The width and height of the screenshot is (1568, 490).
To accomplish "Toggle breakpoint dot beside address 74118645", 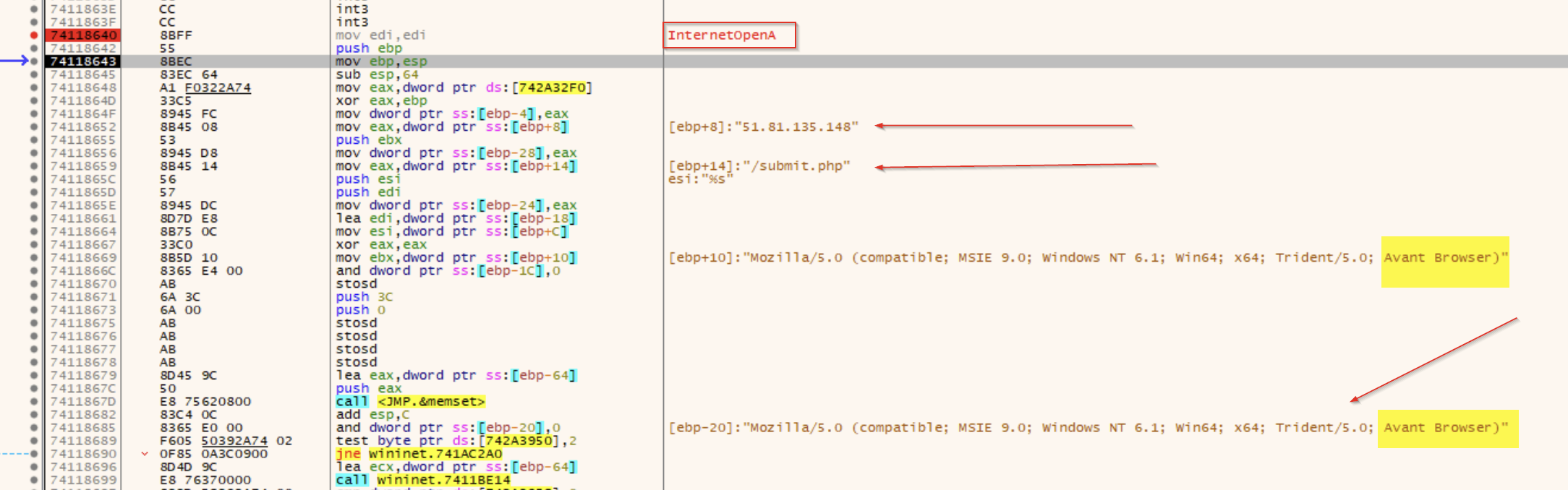I will point(34,74).
